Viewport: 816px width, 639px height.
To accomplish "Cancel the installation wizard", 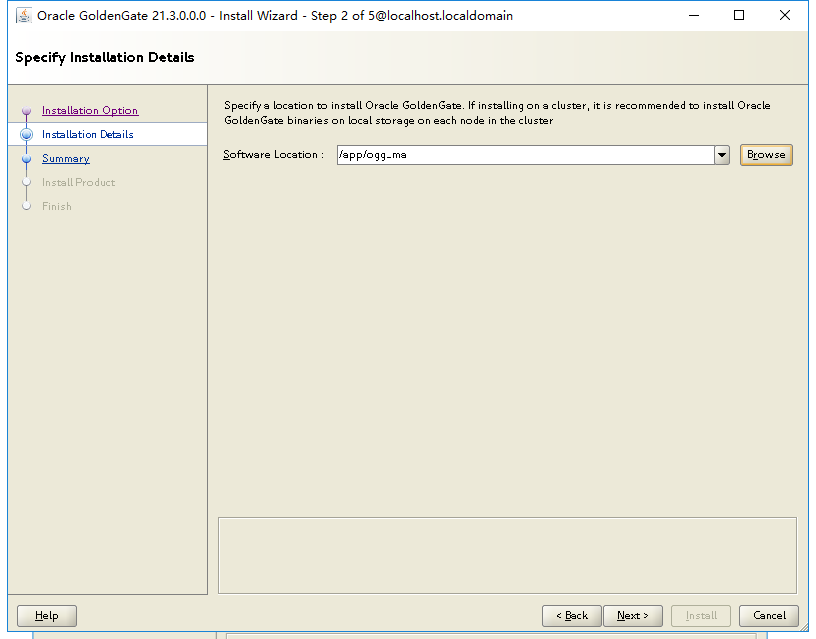I will point(769,616).
